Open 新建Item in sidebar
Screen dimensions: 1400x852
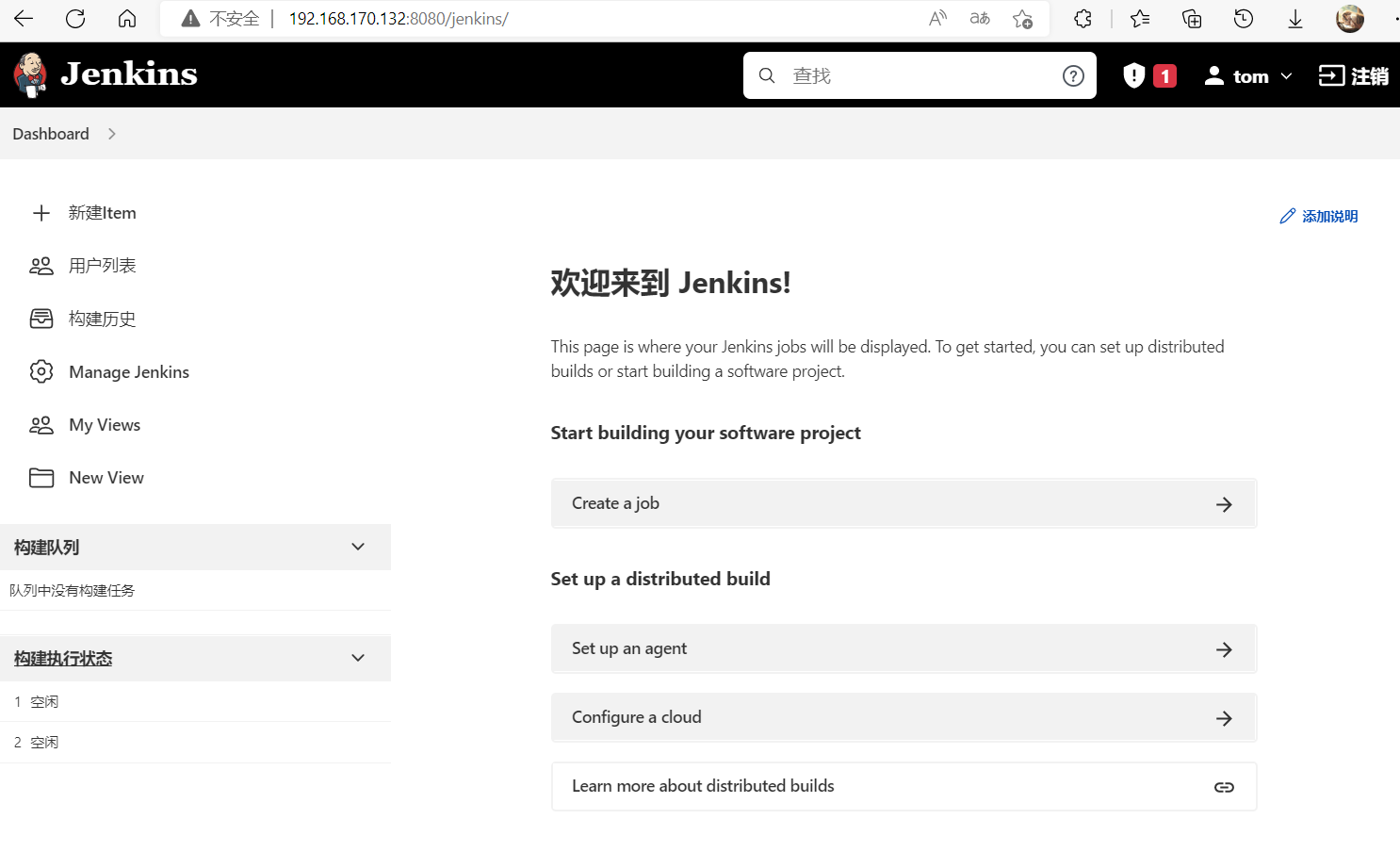[102, 213]
